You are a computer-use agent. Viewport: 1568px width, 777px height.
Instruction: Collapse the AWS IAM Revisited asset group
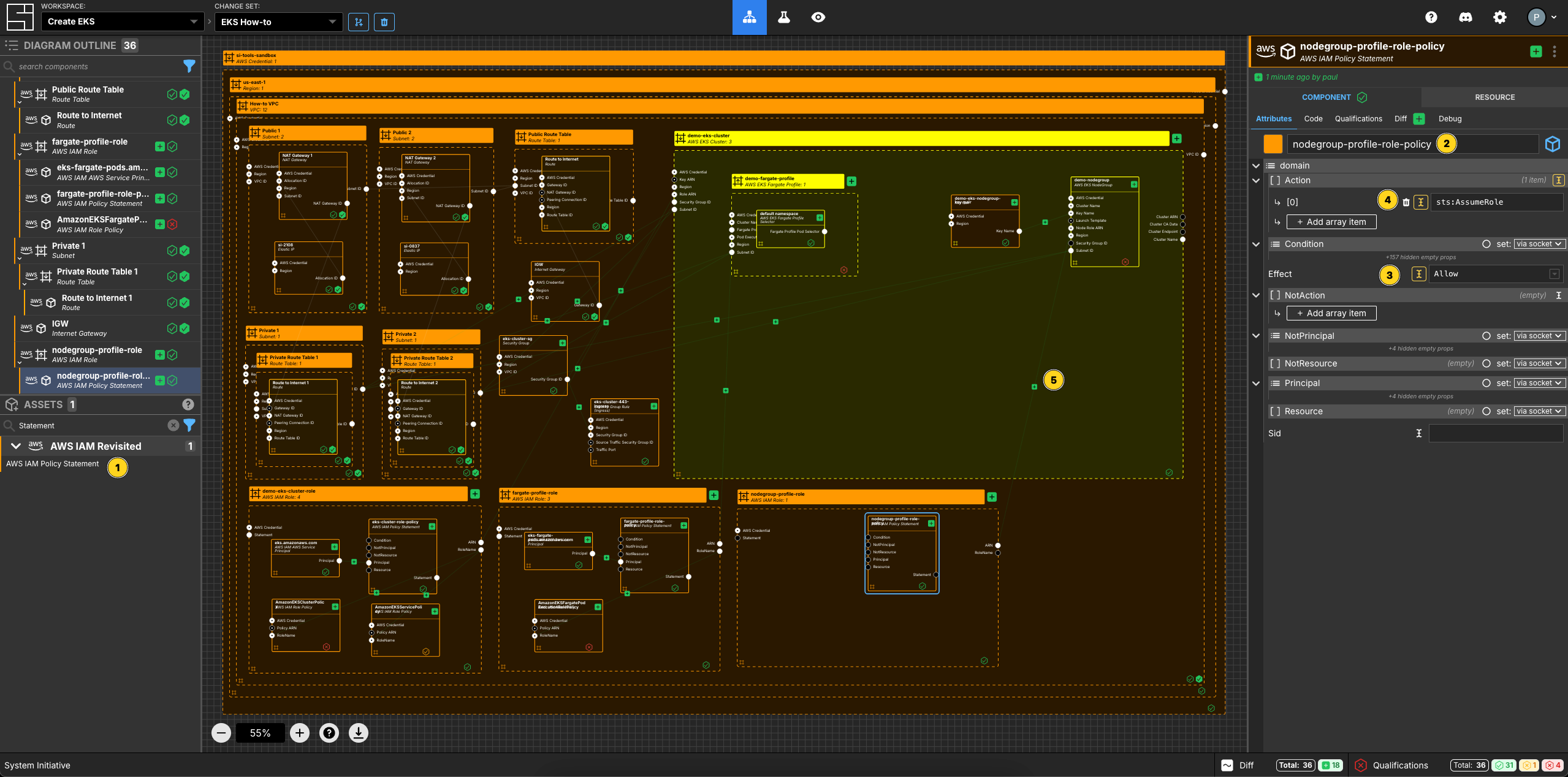tap(16, 446)
